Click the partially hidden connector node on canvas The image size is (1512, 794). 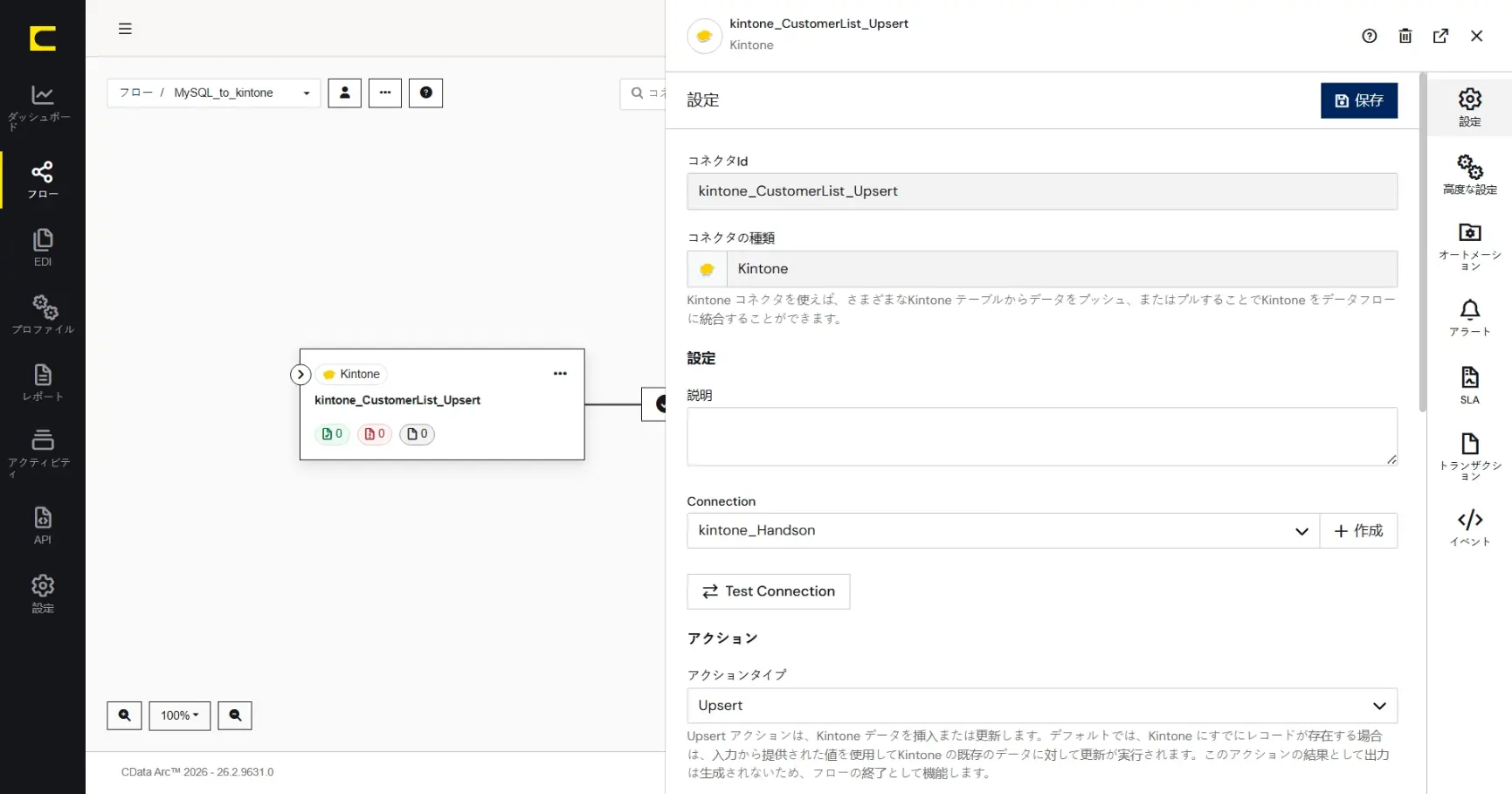pyautogui.click(x=653, y=404)
